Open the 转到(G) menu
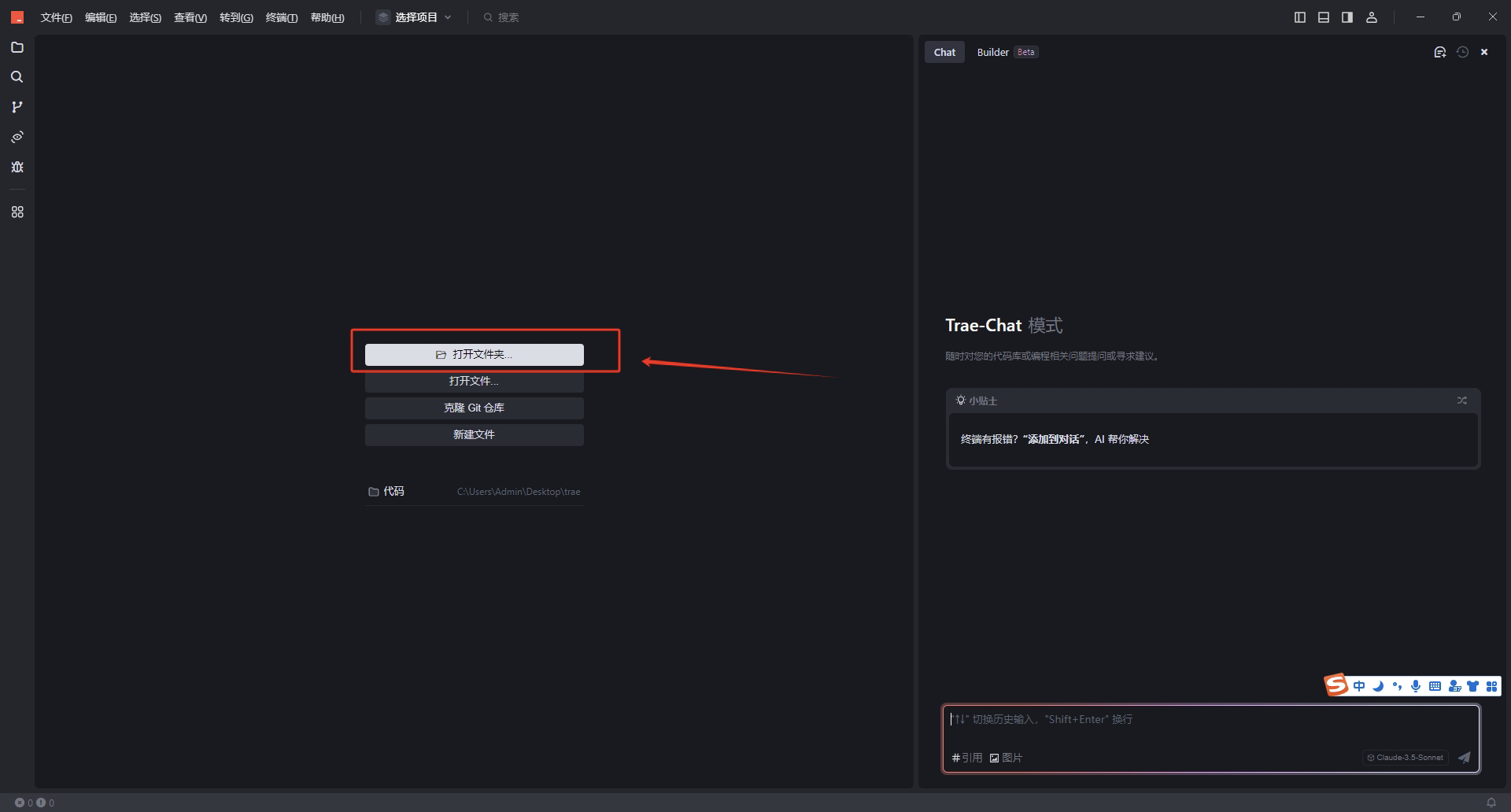The height and width of the screenshot is (812, 1511). 236,17
